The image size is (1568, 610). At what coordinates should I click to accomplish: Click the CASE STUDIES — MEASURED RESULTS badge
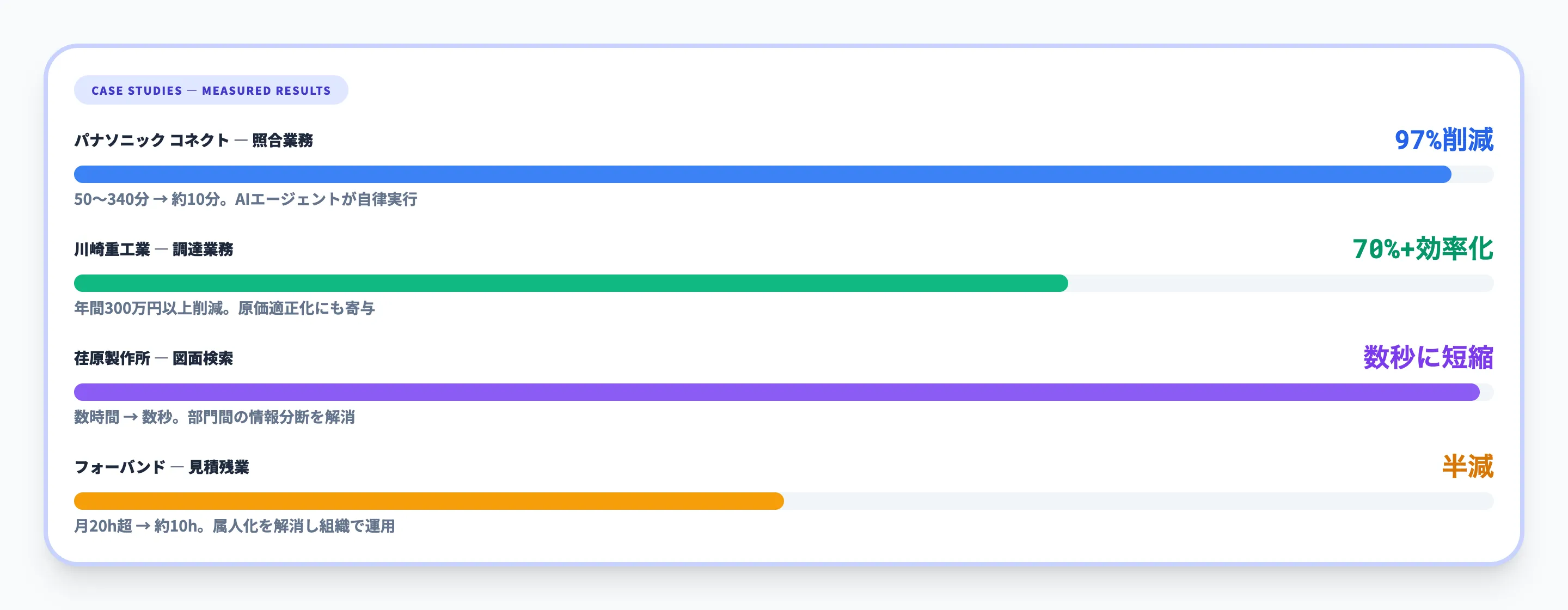pyautogui.click(x=211, y=90)
